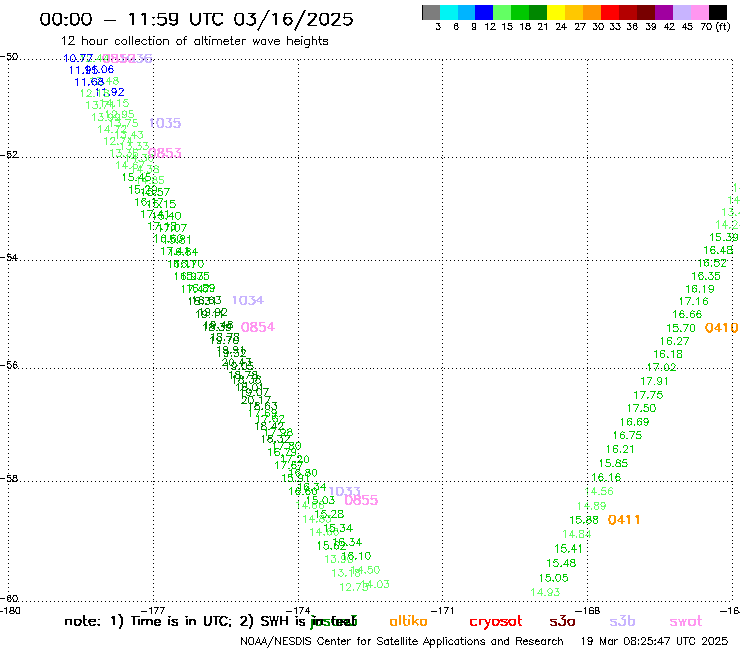Click the orange 0411 time label
740x650 pixels.
(624, 520)
